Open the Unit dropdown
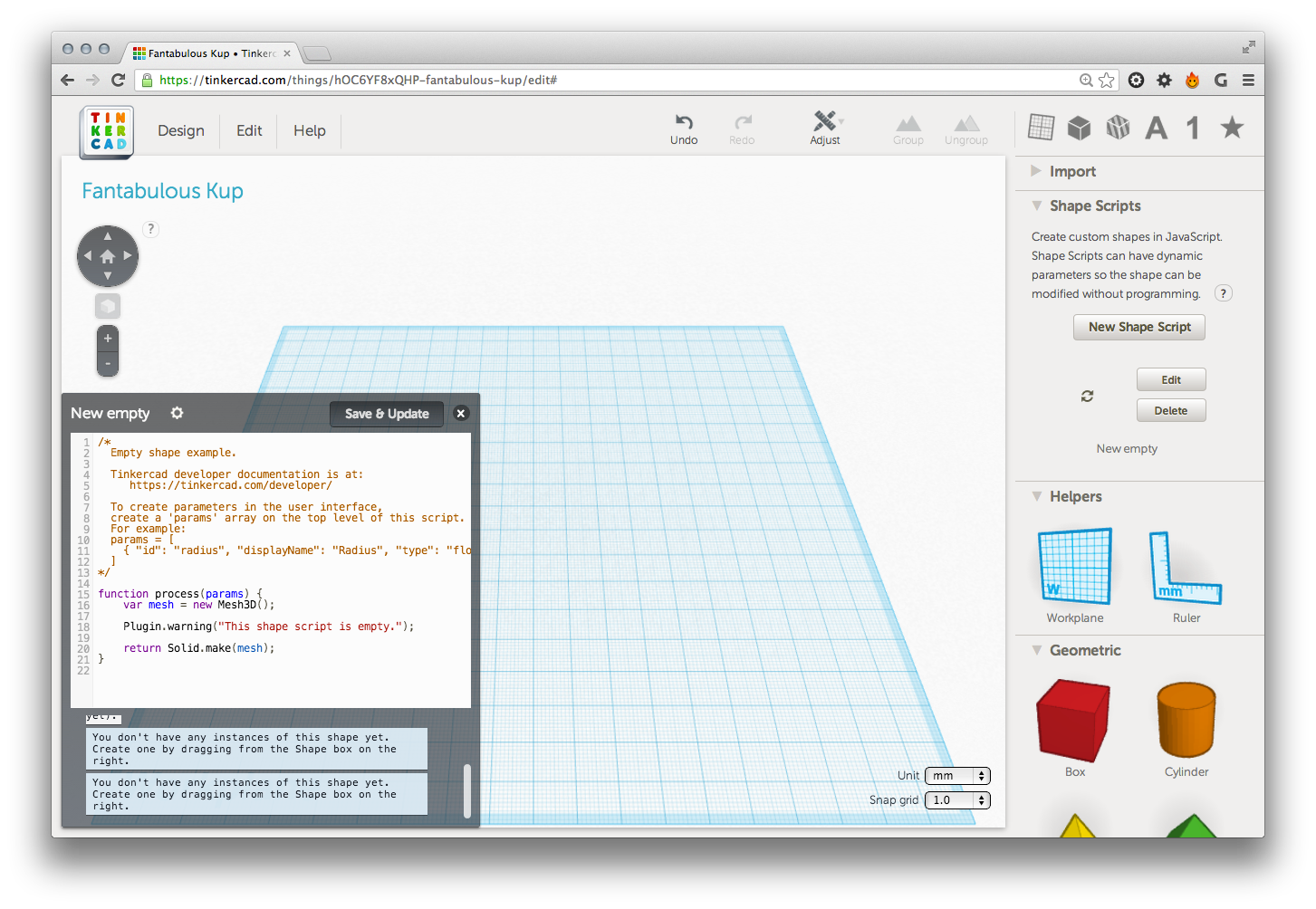Screen dimensions: 1316x909 [x=957, y=776]
